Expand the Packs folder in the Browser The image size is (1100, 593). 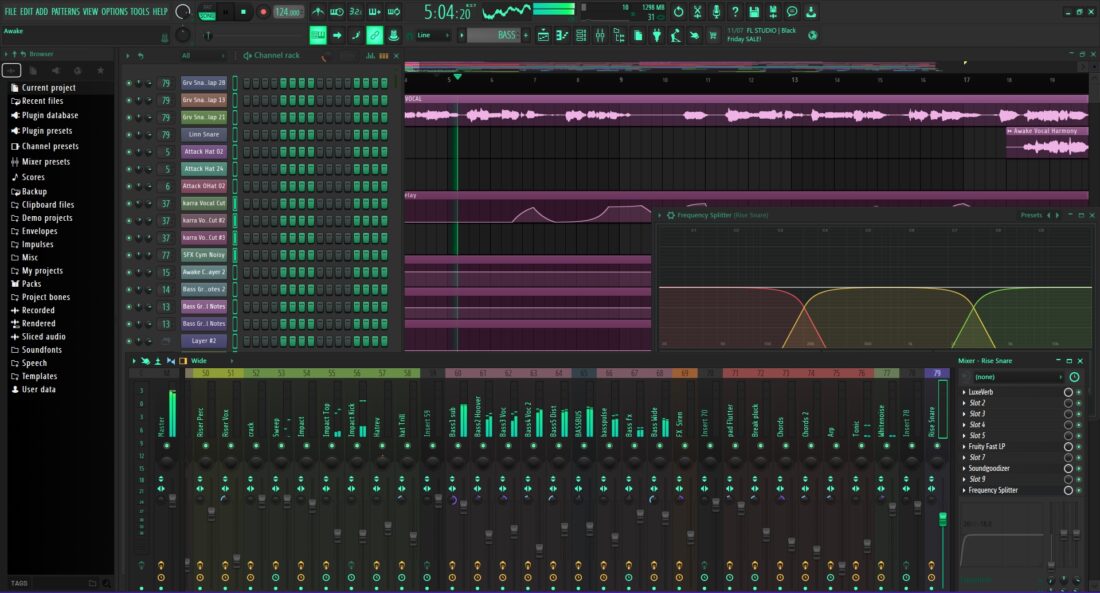[x=33, y=283]
